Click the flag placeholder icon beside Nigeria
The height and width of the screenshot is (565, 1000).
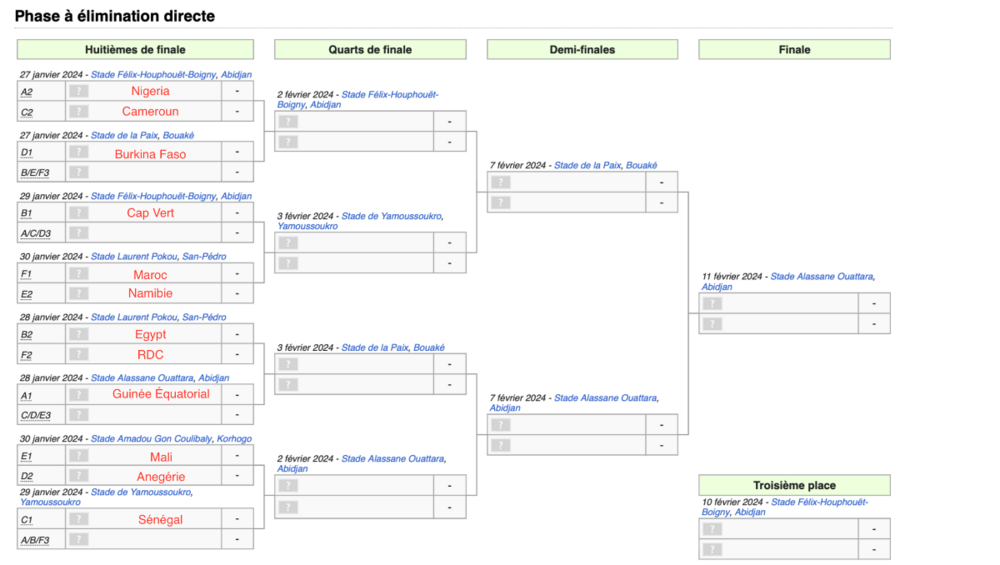[79, 91]
